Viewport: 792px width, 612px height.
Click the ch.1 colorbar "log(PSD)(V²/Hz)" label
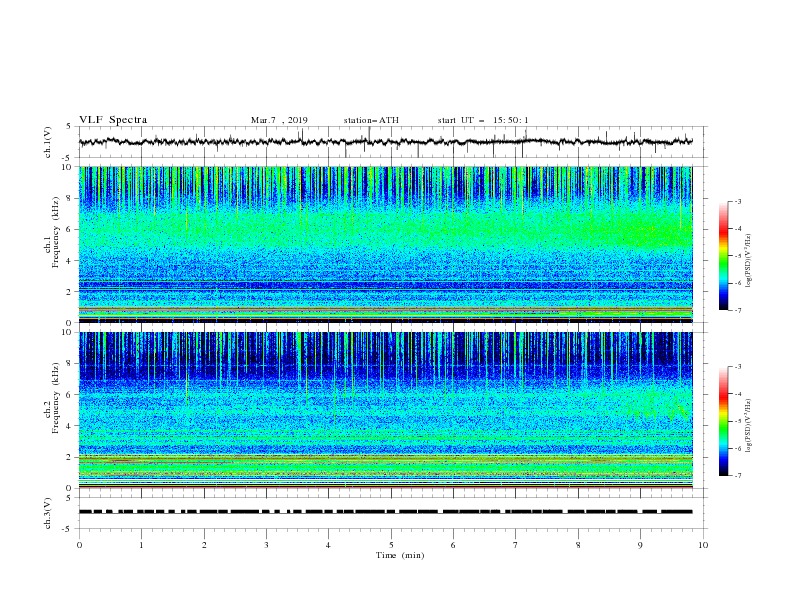click(x=749, y=261)
